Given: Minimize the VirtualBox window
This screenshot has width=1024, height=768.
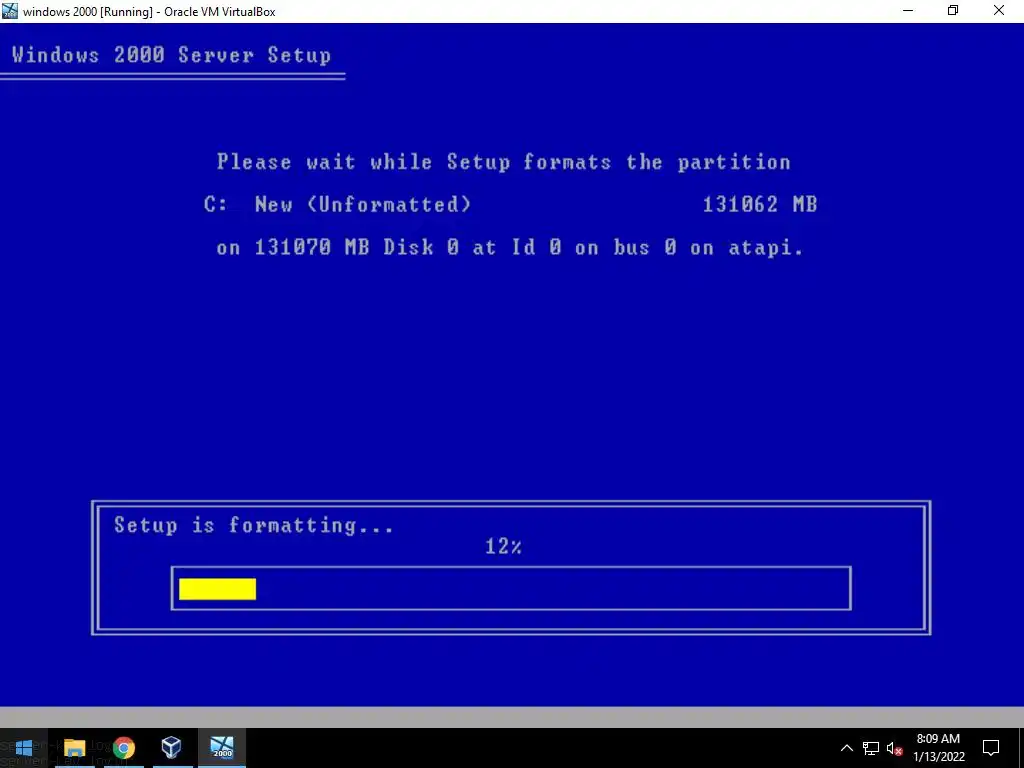Looking at the screenshot, I should (908, 11).
